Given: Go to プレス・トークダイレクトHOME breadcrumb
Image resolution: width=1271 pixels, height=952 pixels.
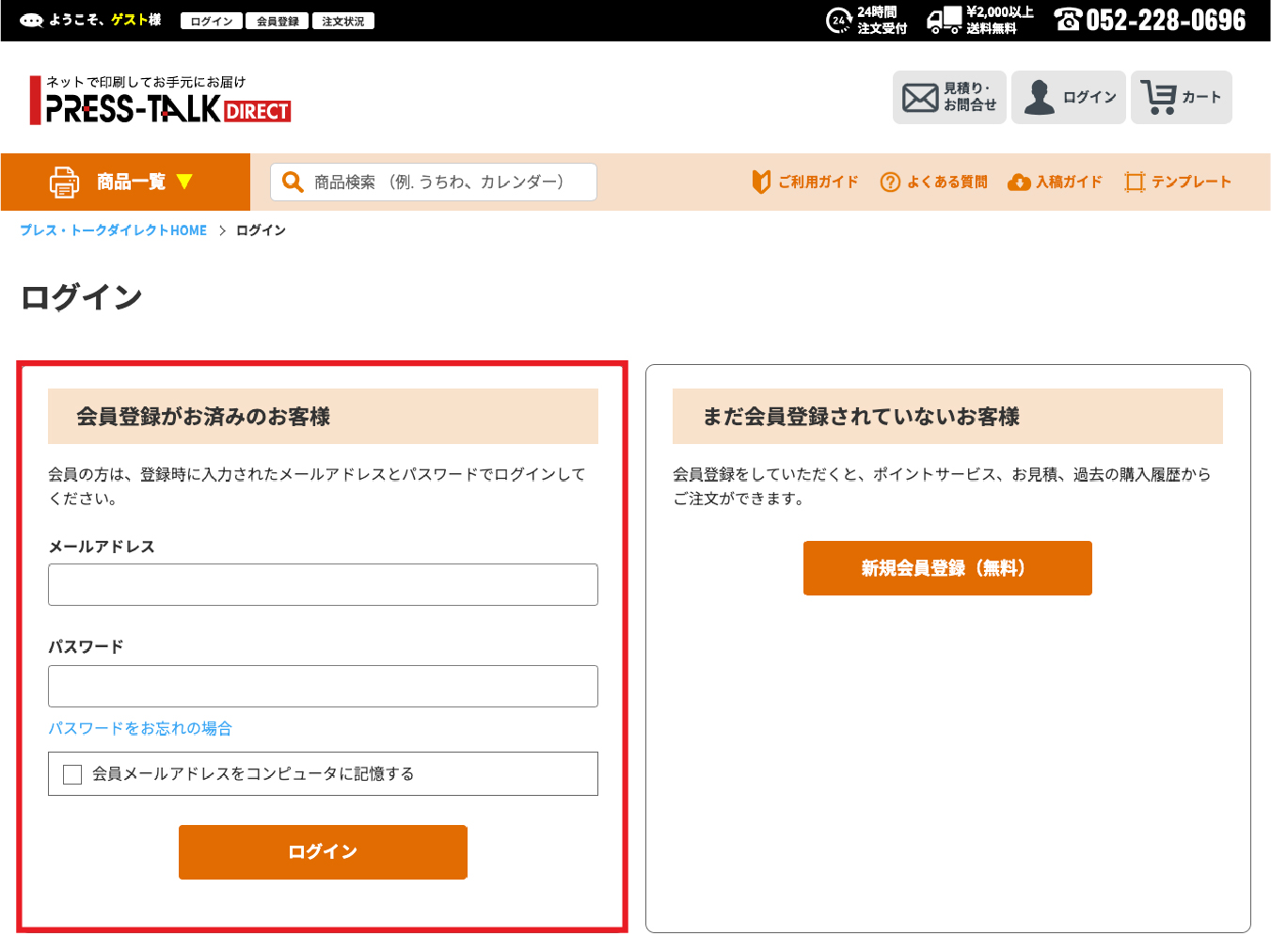Looking at the screenshot, I should point(113,230).
